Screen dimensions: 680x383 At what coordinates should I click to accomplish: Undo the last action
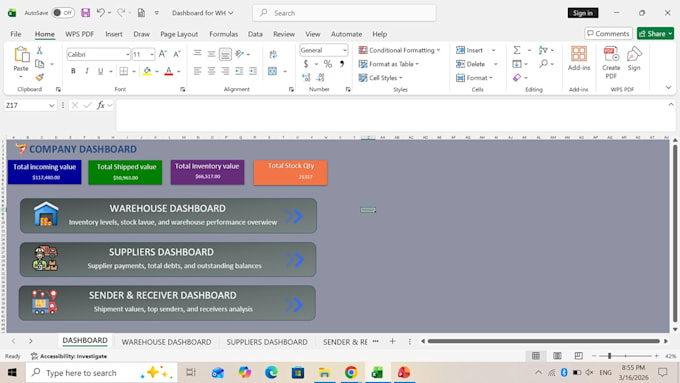[x=100, y=13]
